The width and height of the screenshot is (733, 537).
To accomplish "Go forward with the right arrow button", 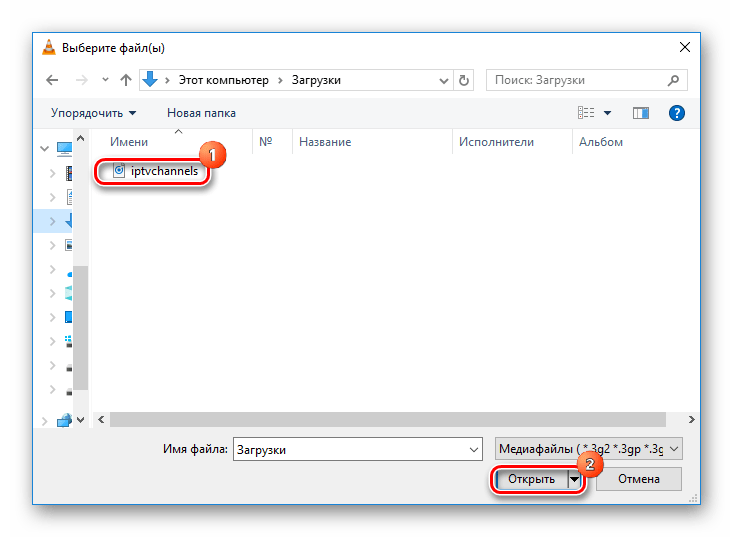I will 82,80.
